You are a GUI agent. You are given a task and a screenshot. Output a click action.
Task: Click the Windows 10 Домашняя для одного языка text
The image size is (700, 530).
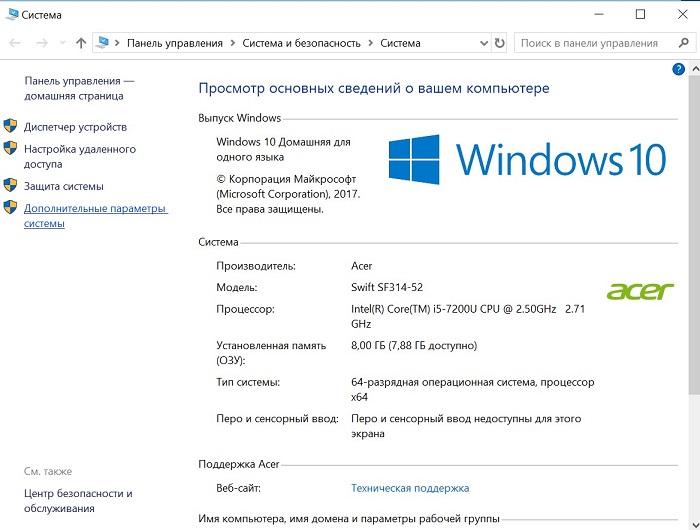[283, 150]
